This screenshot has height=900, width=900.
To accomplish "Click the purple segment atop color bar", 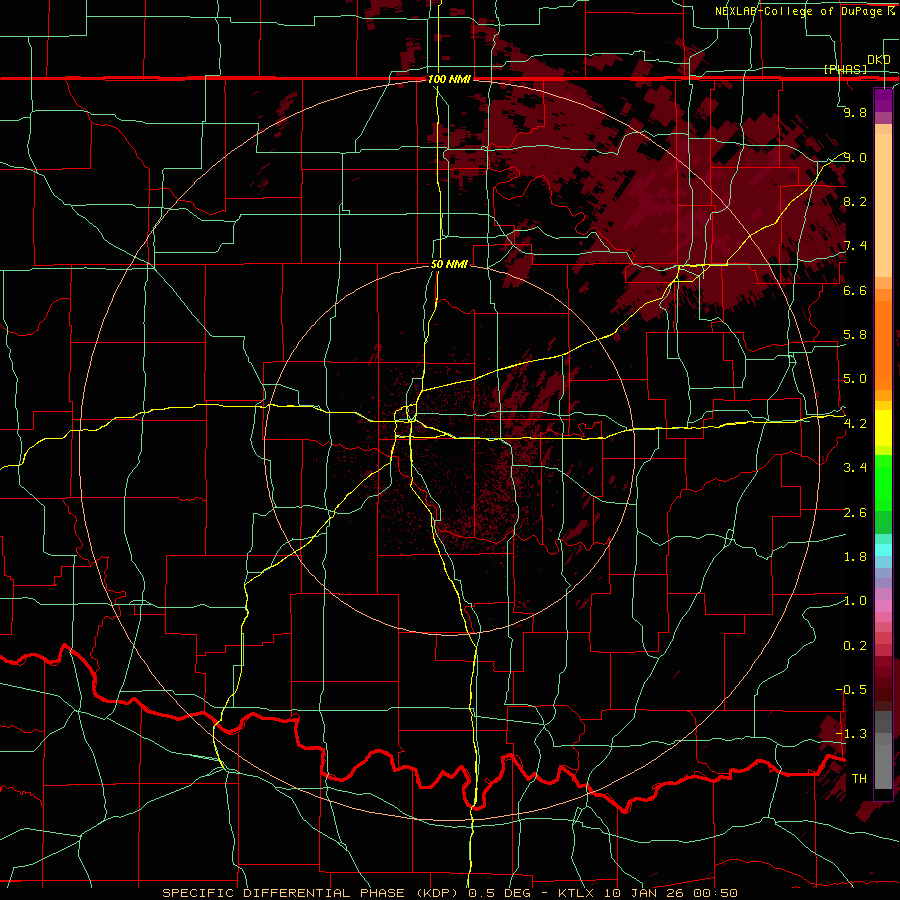I will 883,101.
